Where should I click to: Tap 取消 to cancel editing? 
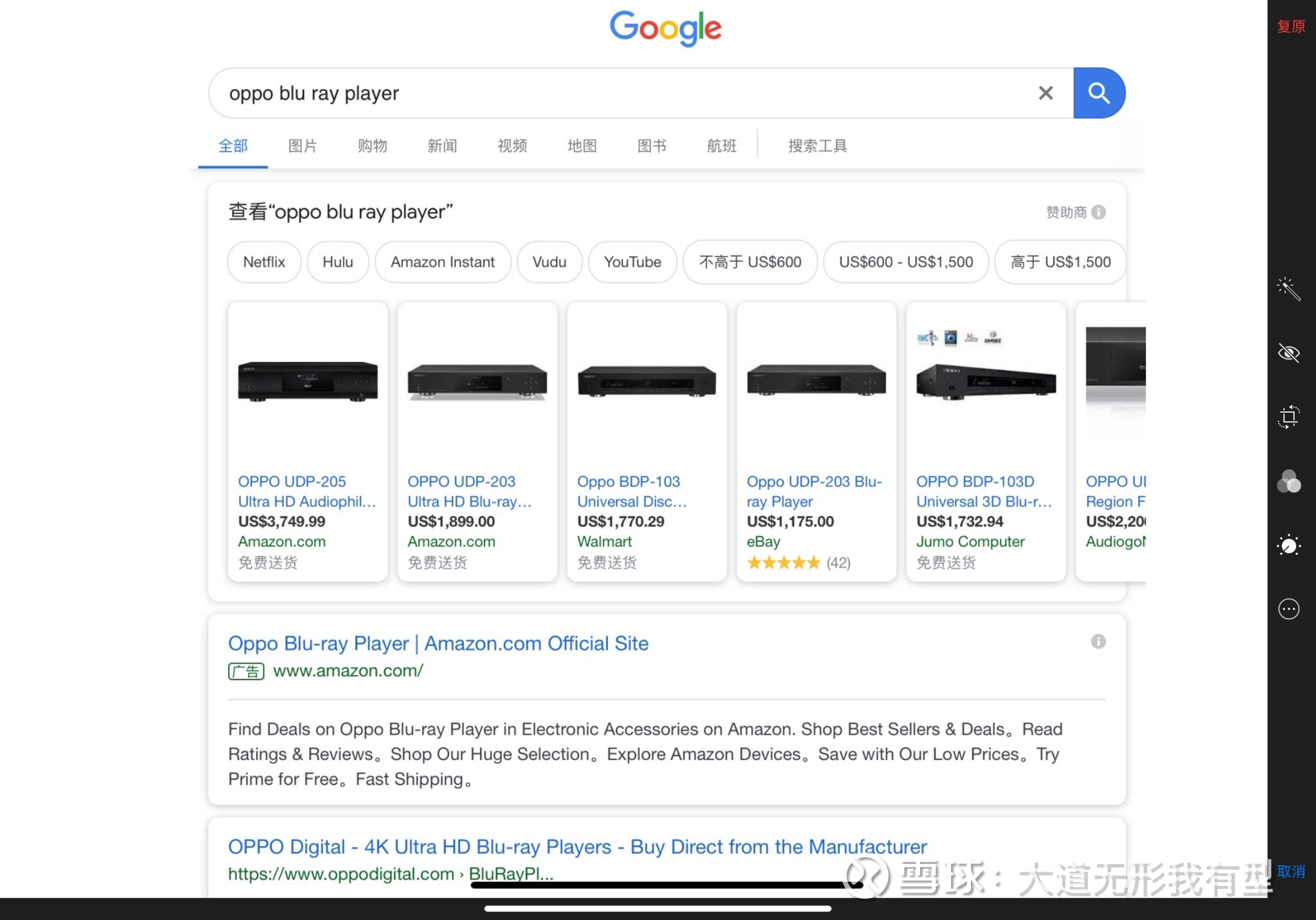[x=1291, y=871]
